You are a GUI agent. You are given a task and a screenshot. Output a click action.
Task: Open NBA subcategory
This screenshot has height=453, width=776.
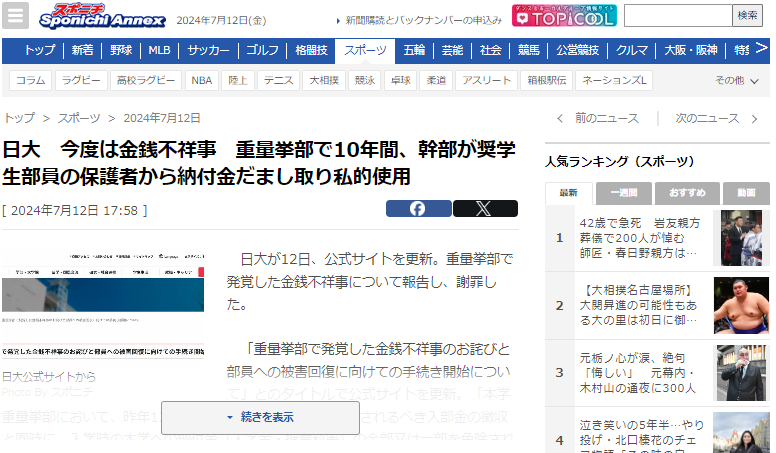tap(202, 80)
